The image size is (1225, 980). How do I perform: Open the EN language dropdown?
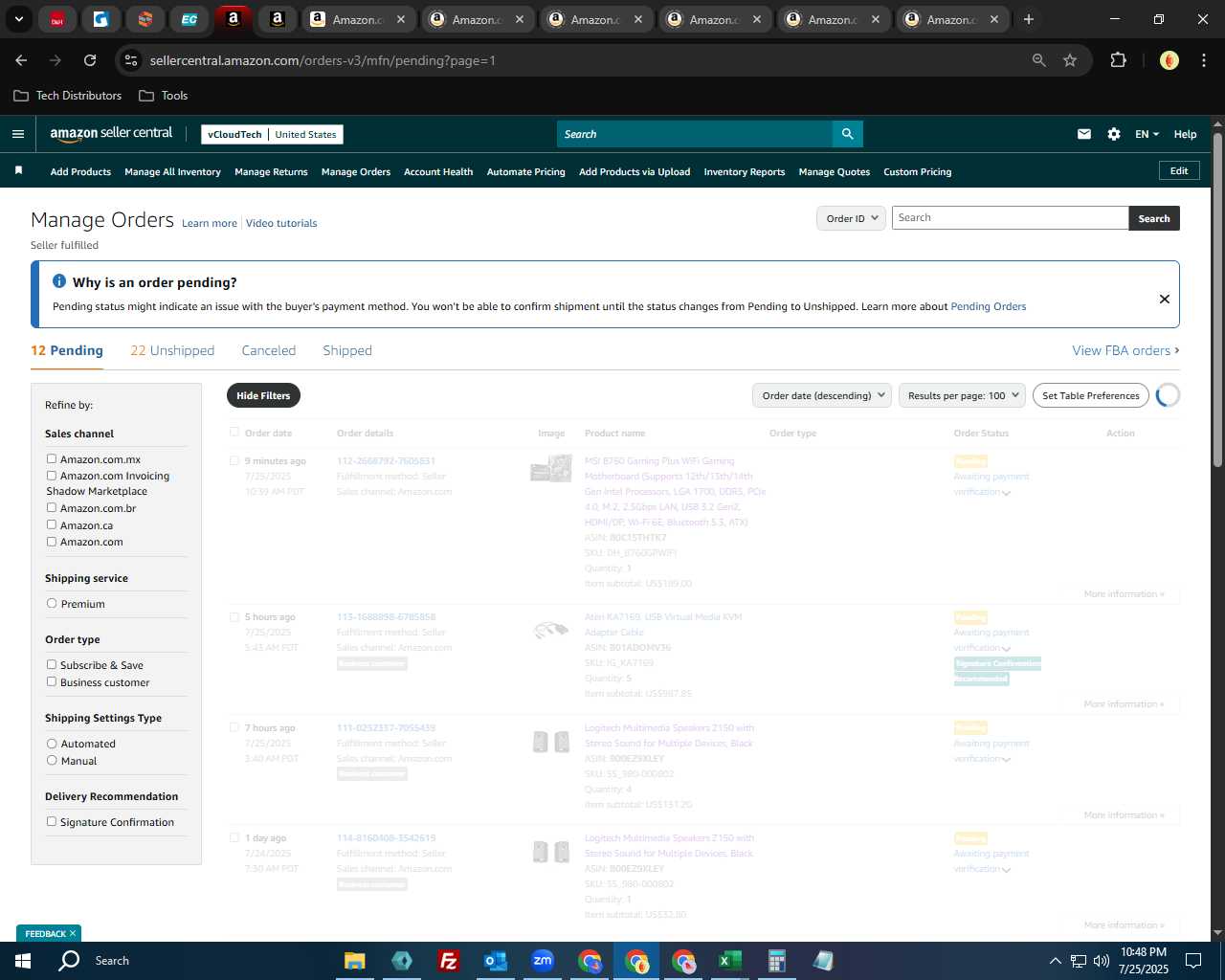pyautogui.click(x=1147, y=134)
